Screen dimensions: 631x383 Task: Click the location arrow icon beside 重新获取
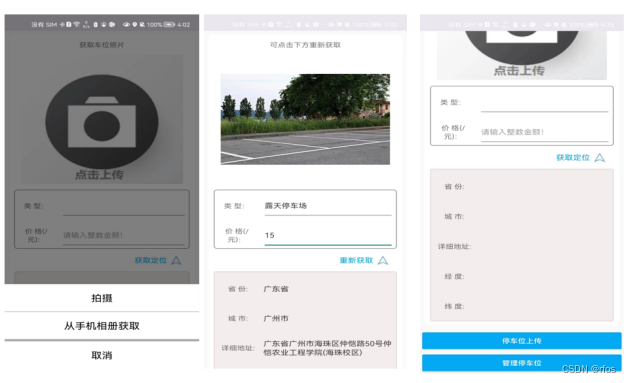[383, 260]
